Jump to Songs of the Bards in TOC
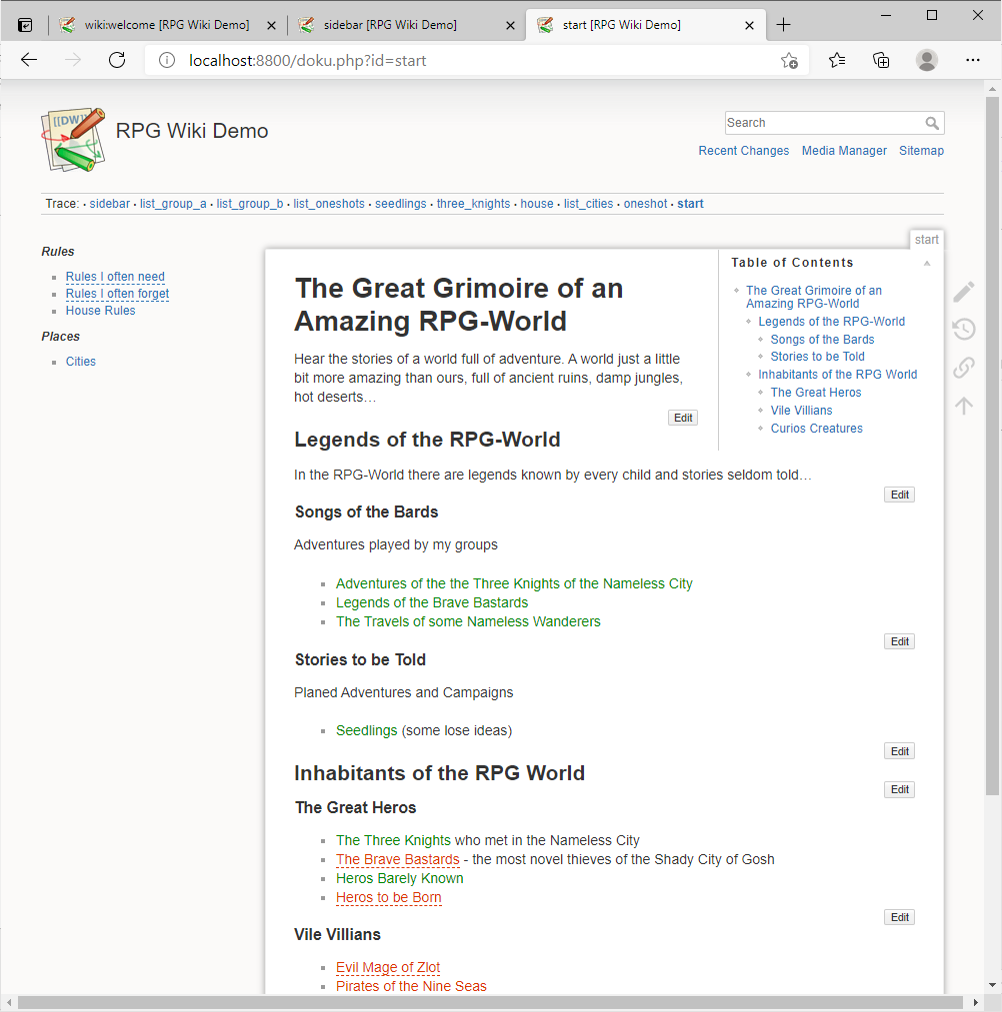 click(x=822, y=339)
